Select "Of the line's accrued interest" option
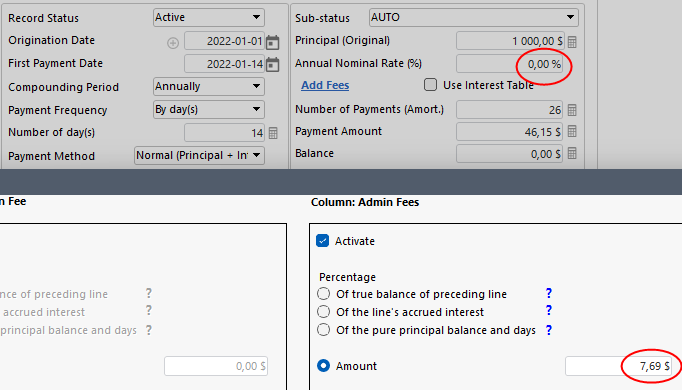 [323, 312]
